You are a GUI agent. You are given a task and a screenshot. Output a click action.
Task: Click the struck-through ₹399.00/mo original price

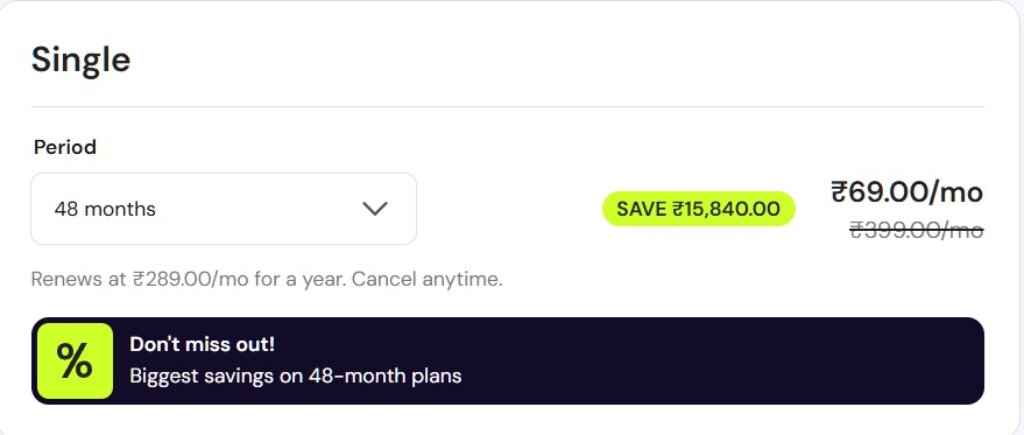[916, 230]
